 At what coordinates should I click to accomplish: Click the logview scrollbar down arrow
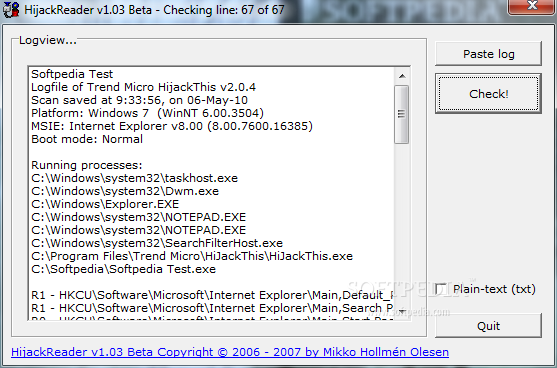tap(402, 312)
